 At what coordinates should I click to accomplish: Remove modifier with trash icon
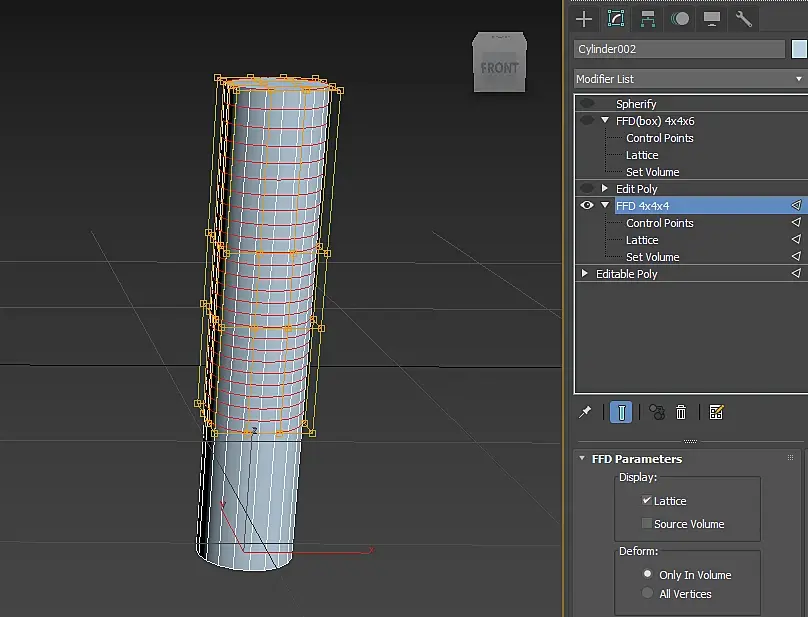(x=681, y=412)
